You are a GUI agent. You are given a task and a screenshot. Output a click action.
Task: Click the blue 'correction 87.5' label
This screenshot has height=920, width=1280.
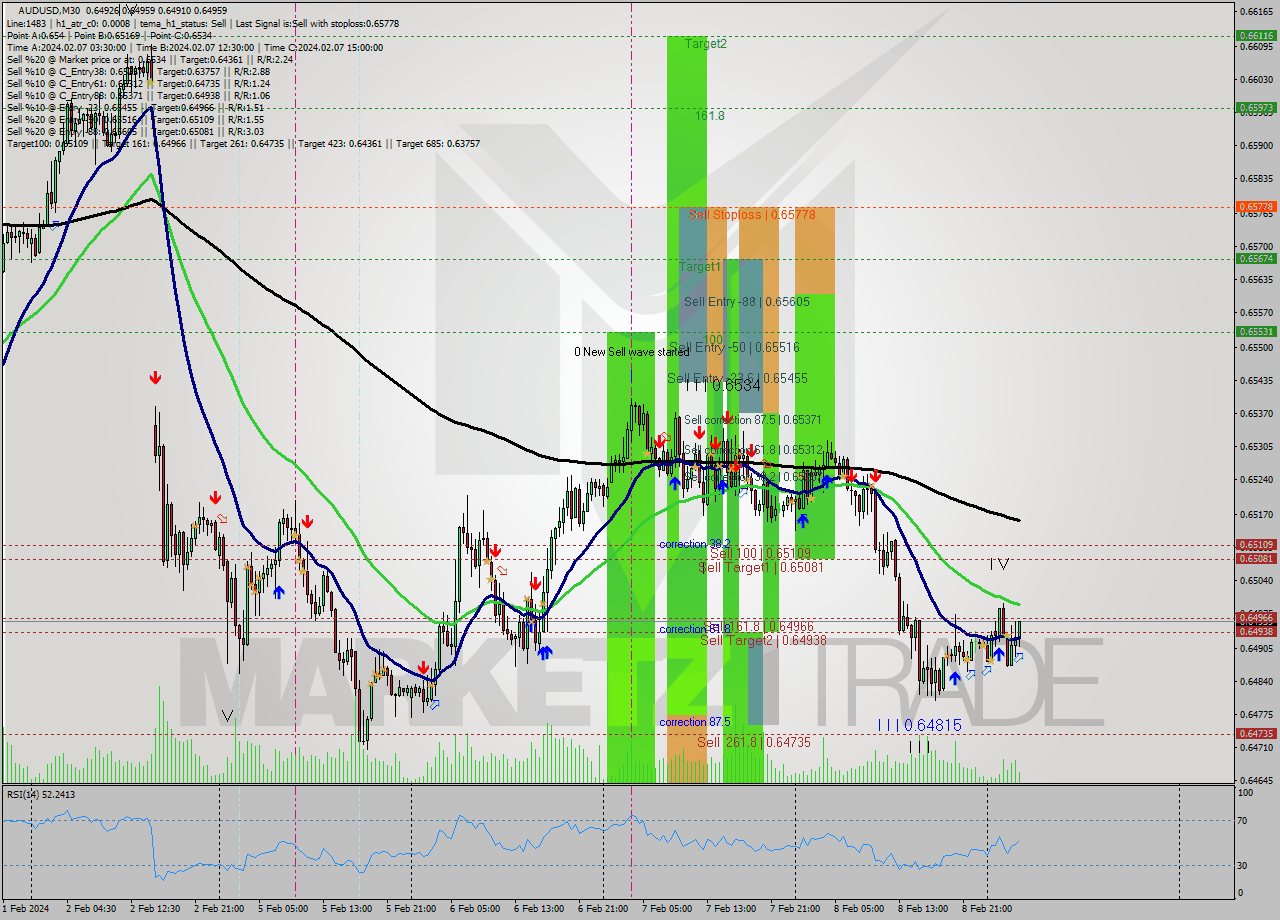click(x=694, y=722)
